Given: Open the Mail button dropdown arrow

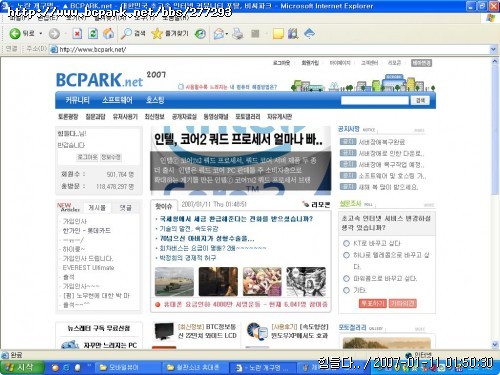Looking at the screenshot, I should click(227, 33).
